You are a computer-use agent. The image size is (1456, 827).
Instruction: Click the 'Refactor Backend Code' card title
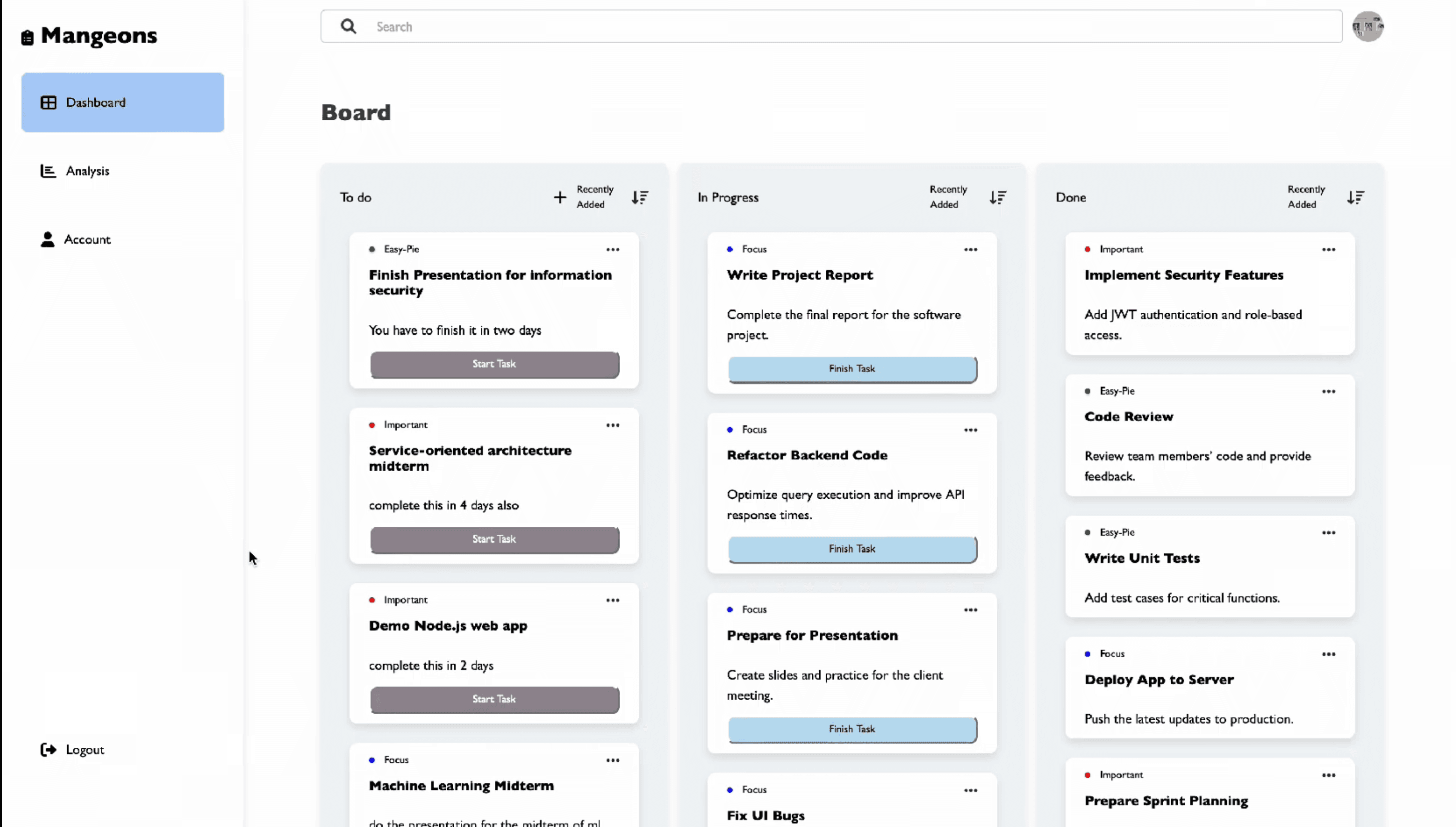807,455
